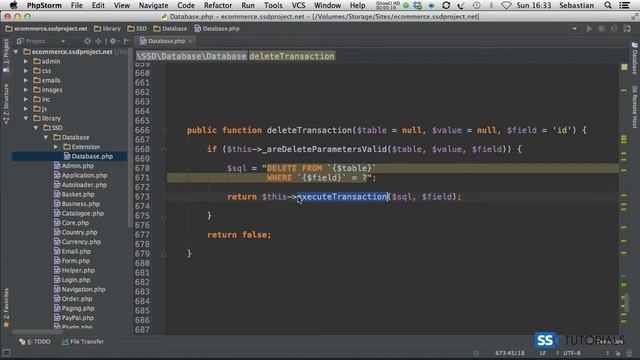Close the Database.php editor tab

point(190,41)
